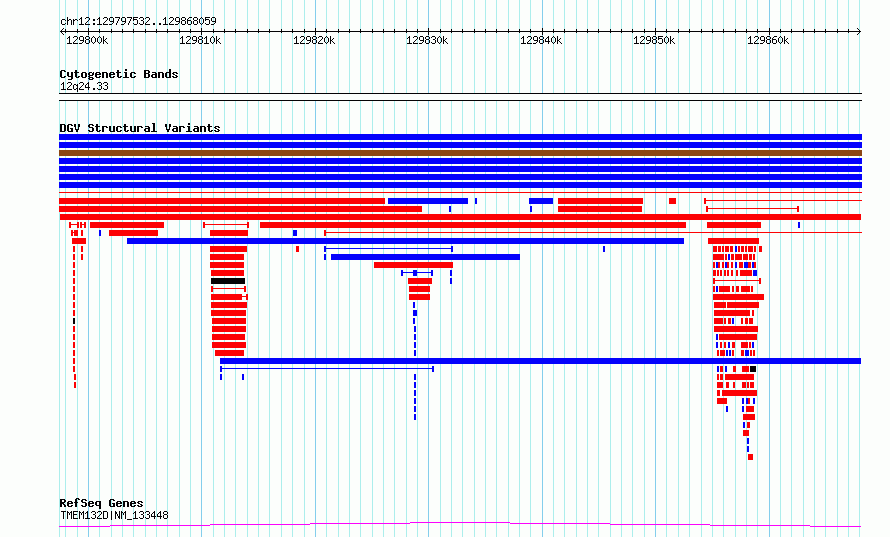Select the small red square variant near 129851k

(x=673, y=201)
